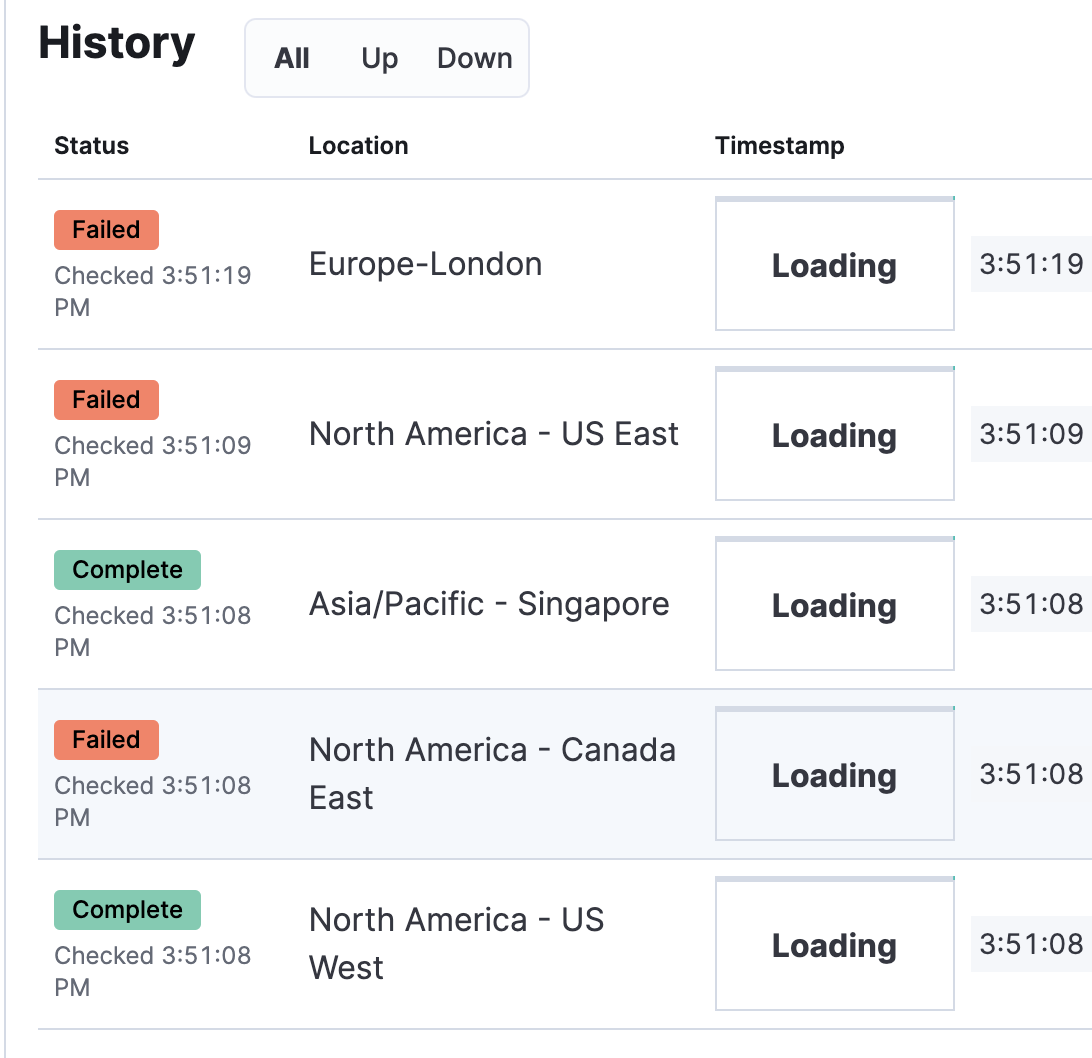This screenshot has height=1058, width=1092.
Task: Click the Failed badge for Europe-London
Action: [x=106, y=230]
